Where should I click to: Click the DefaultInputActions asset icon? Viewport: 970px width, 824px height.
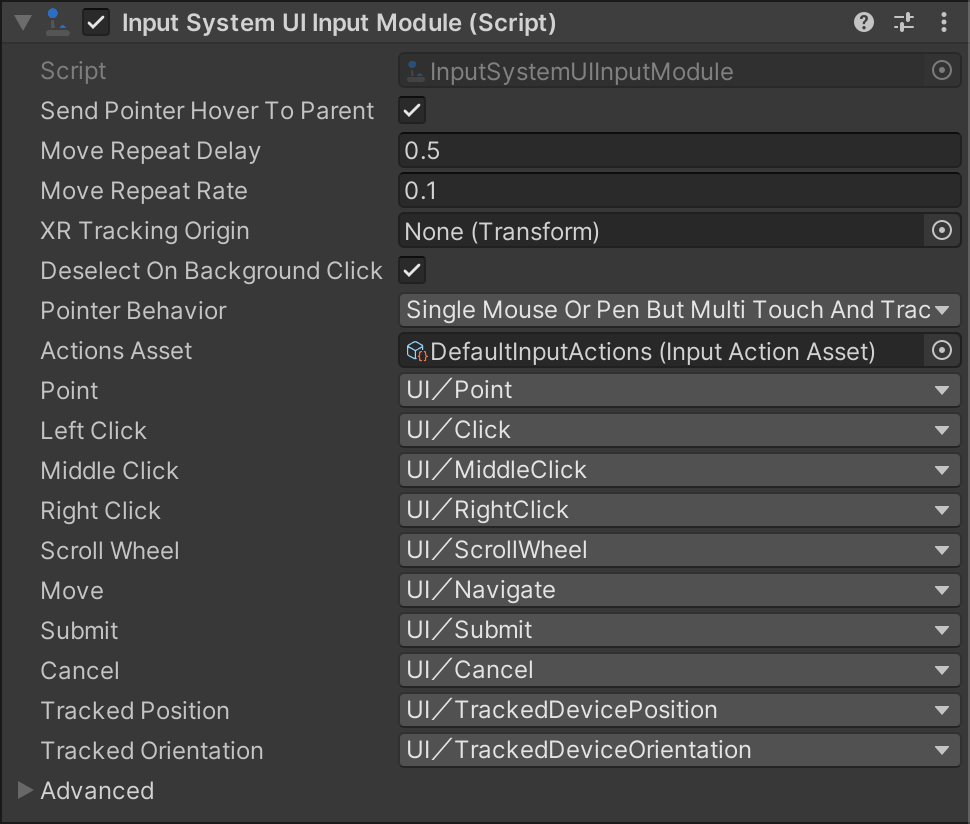[x=412, y=350]
